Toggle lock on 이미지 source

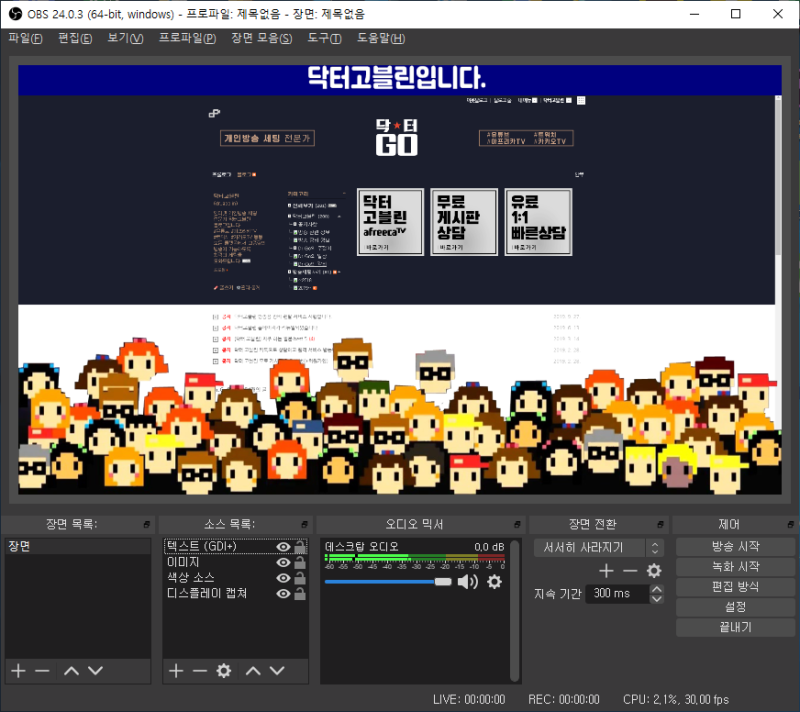300,563
